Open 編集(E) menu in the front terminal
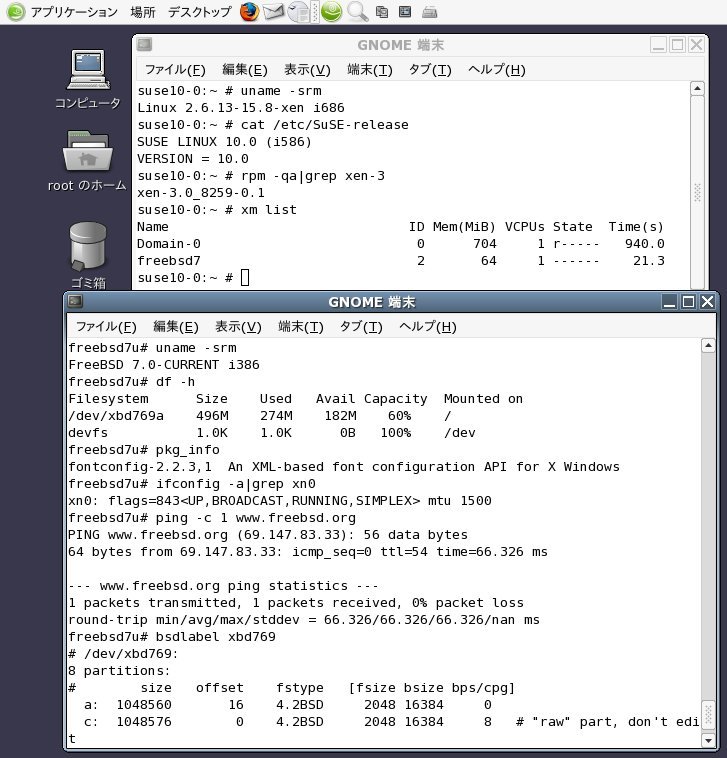Screen dimensions: 727x758 [175, 327]
